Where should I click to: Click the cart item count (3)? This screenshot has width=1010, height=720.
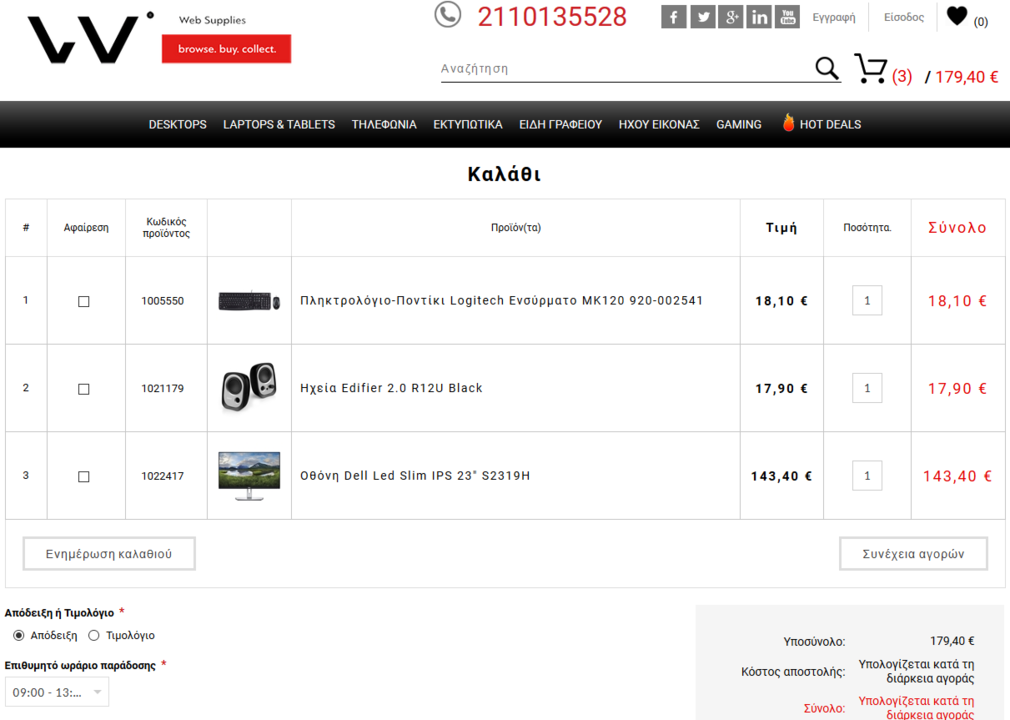(x=902, y=77)
